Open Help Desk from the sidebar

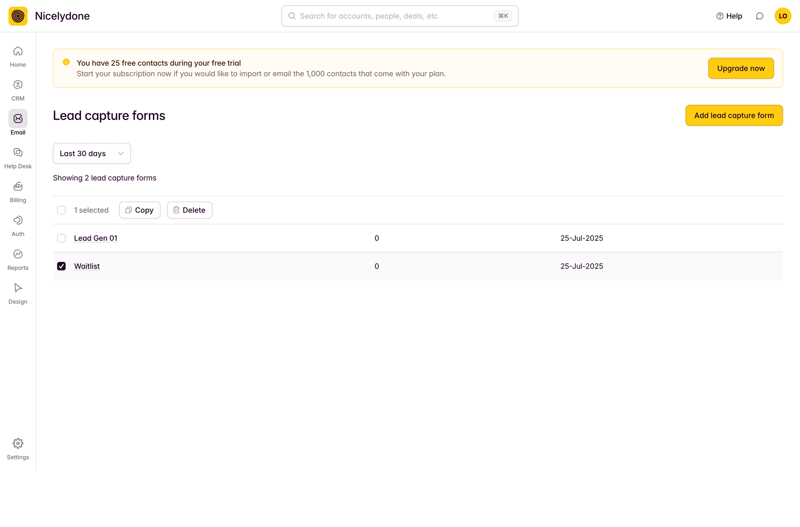(x=18, y=158)
